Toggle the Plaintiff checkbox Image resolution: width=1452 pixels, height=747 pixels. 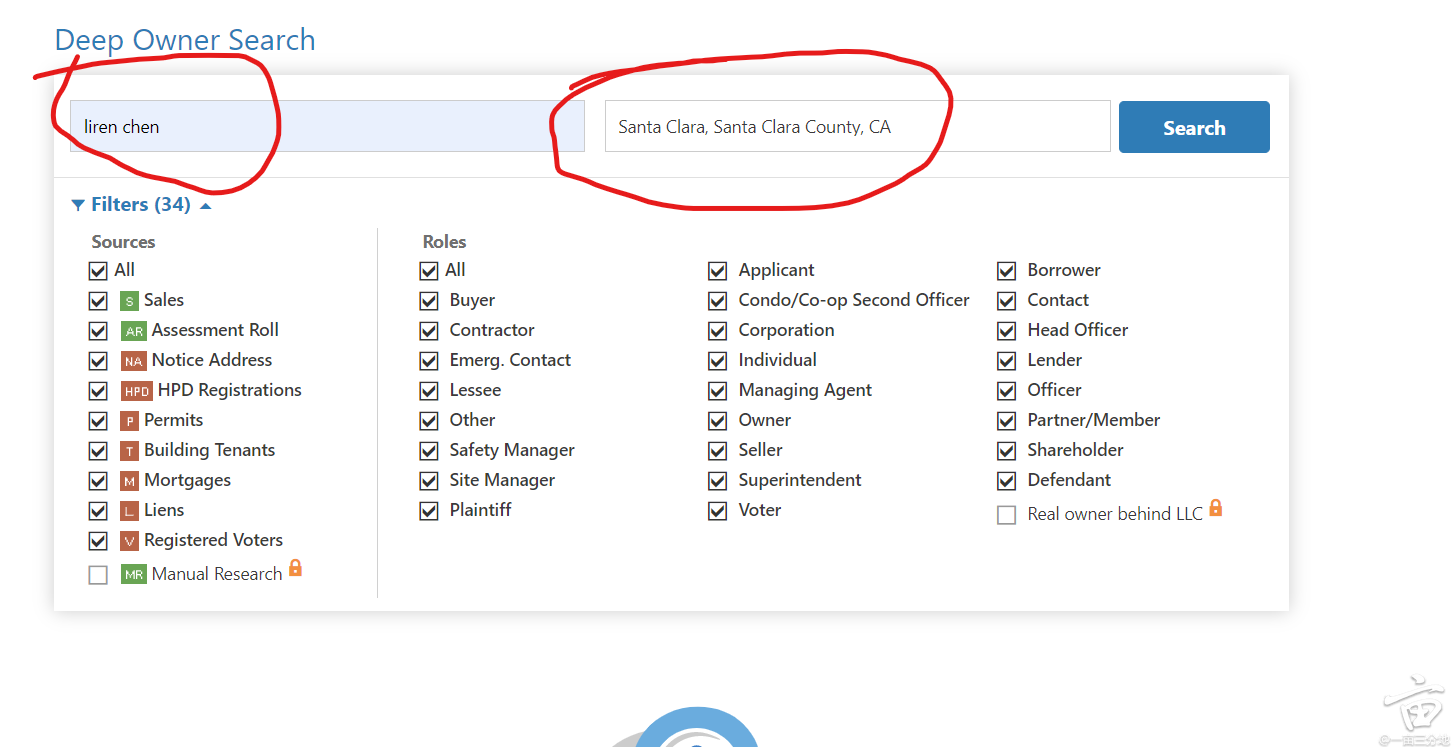[x=429, y=511]
